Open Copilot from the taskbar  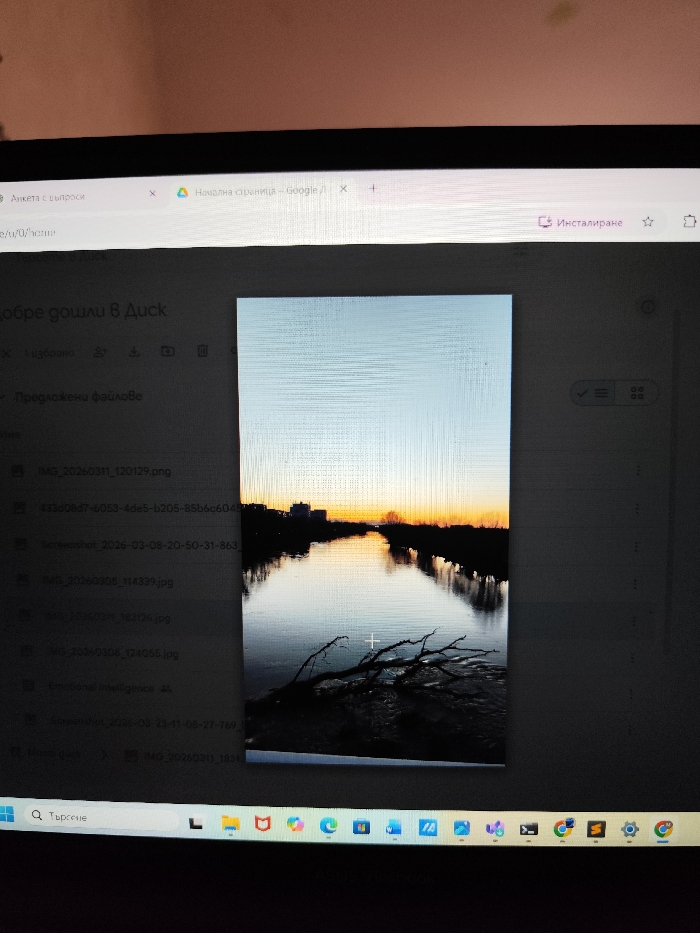point(295,824)
